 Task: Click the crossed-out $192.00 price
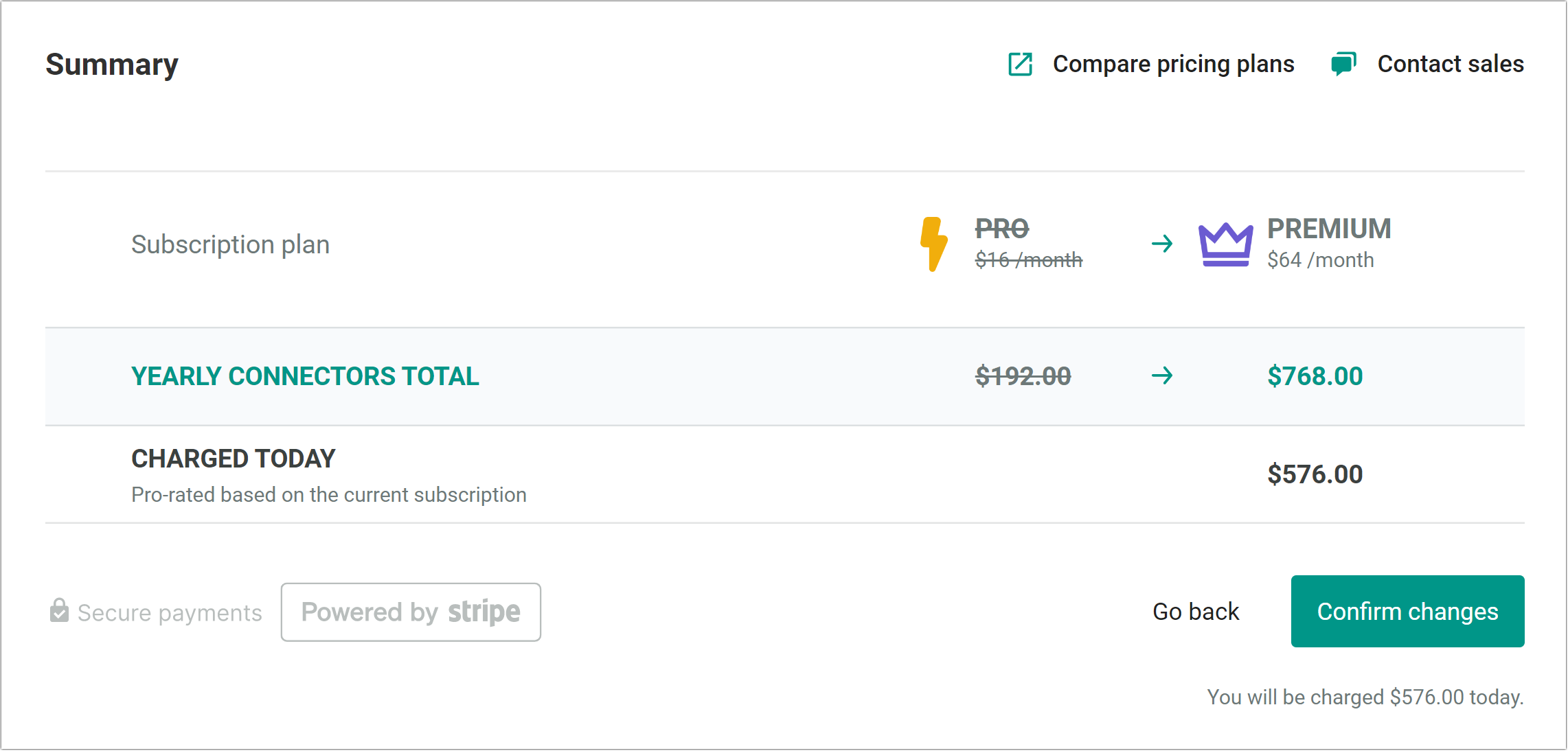pyautogui.click(x=1023, y=376)
